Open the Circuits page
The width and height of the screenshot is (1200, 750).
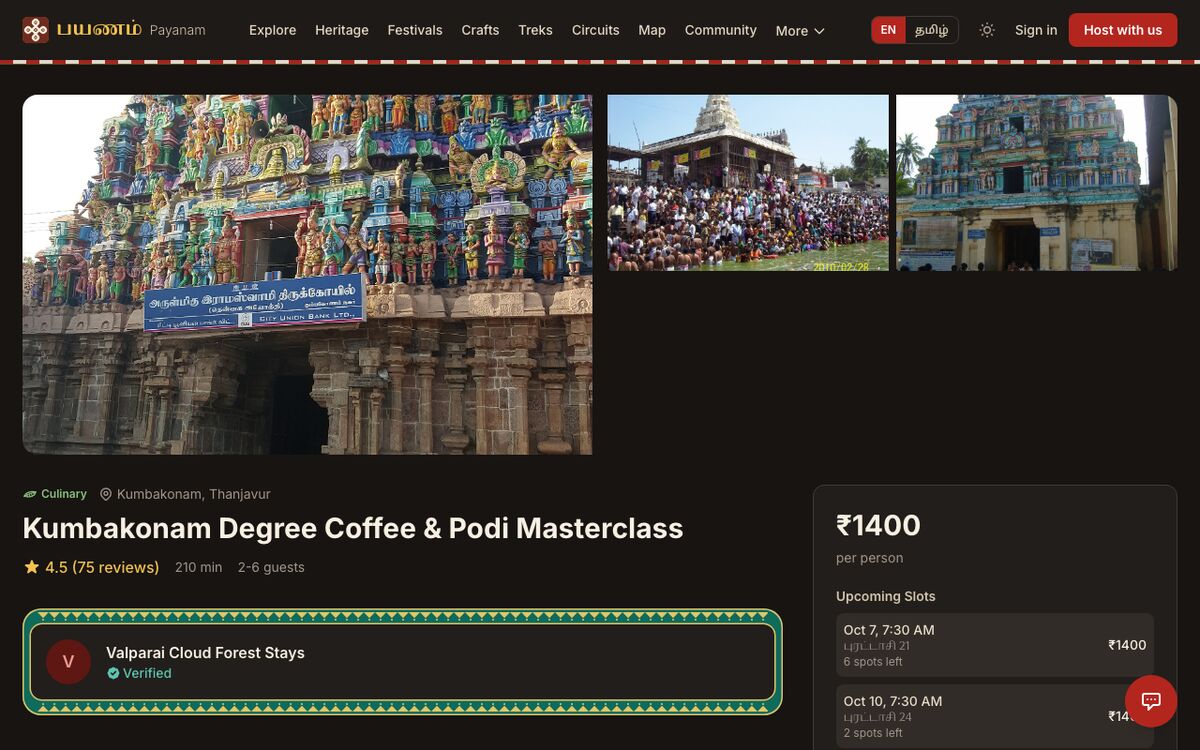point(596,30)
